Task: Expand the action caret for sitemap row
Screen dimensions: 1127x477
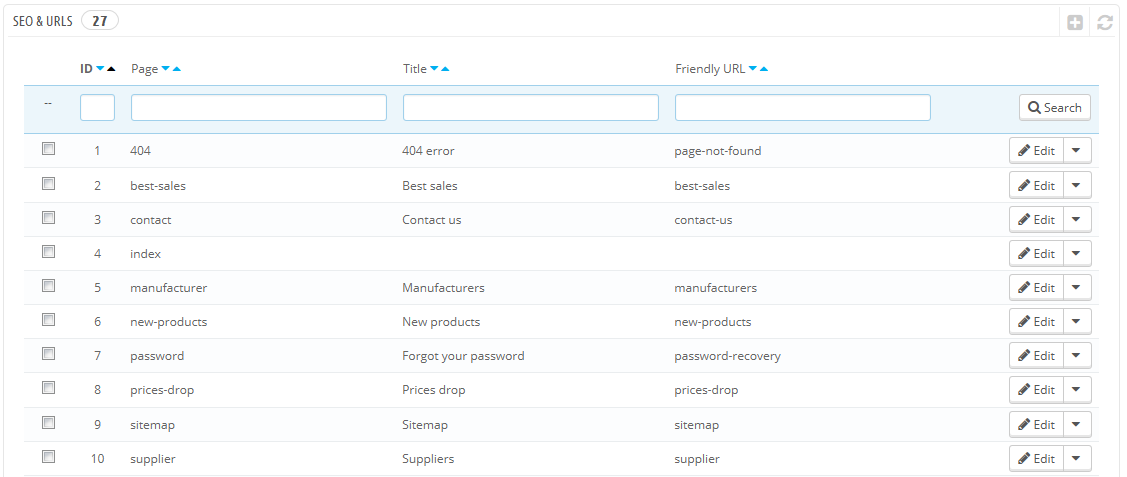Action: click(1076, 424)
